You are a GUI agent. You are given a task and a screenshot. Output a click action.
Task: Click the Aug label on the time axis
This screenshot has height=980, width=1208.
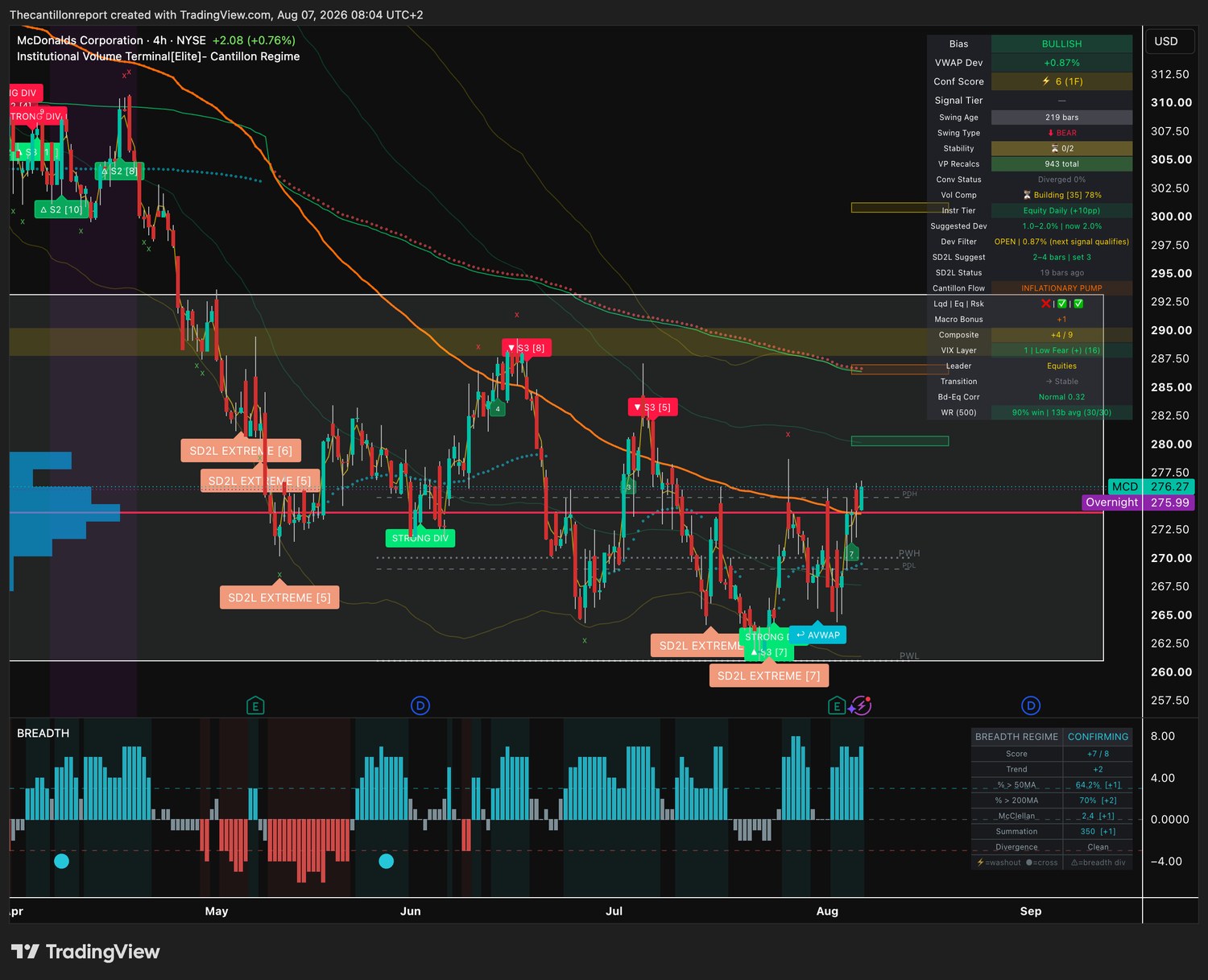(827, 911)
